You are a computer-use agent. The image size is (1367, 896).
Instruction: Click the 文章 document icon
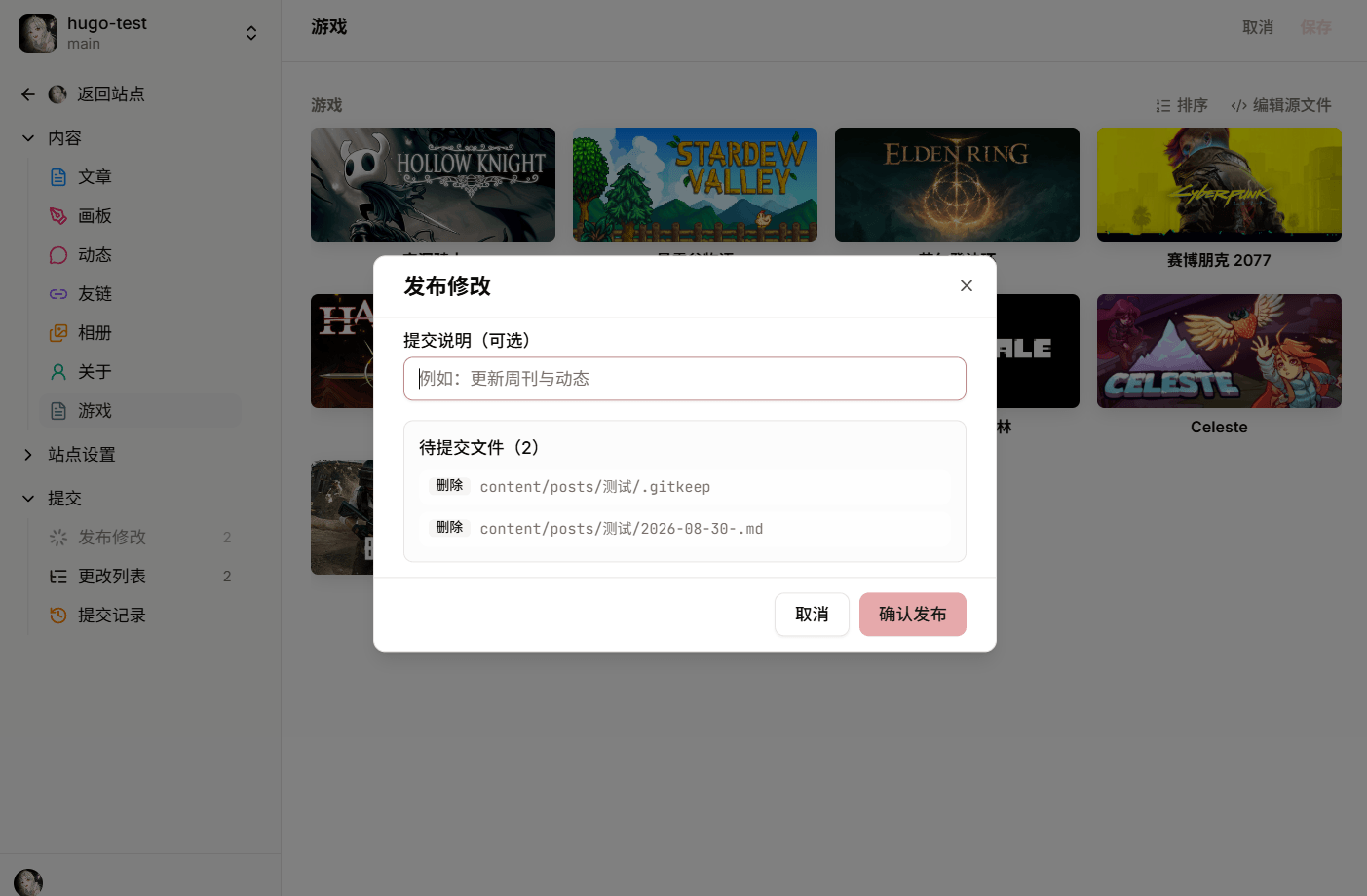(x=58, y=177)
